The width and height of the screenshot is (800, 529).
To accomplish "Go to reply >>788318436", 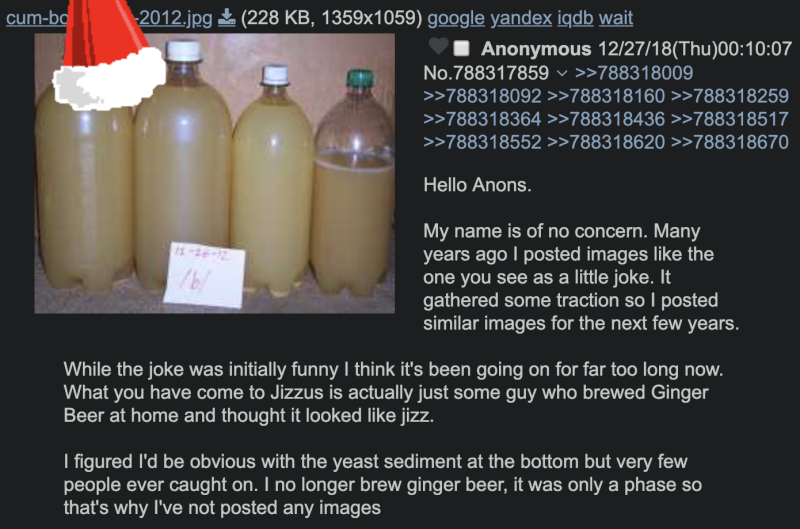I will tap(606, 119).
